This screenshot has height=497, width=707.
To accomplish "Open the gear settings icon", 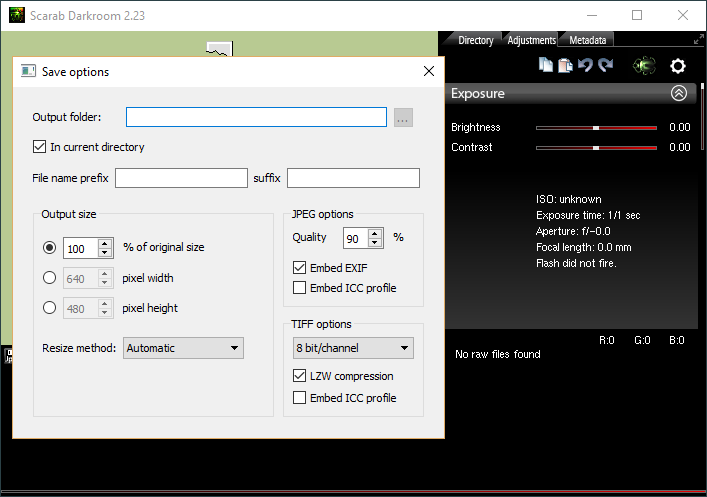I will (x=678, y=66).
